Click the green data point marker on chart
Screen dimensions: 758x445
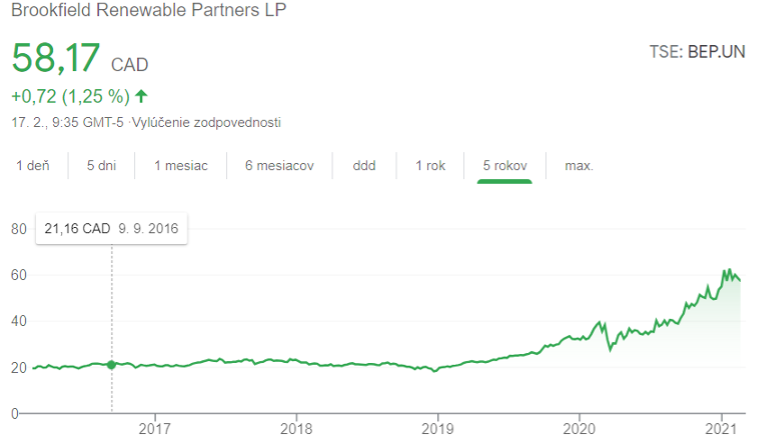coord(111,365)
